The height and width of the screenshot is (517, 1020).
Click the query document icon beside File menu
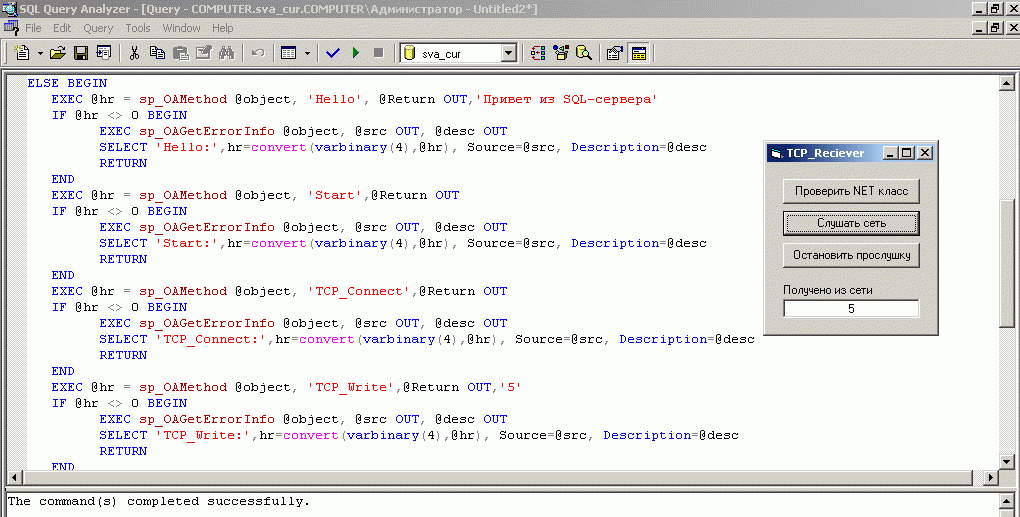pos(11,28)
